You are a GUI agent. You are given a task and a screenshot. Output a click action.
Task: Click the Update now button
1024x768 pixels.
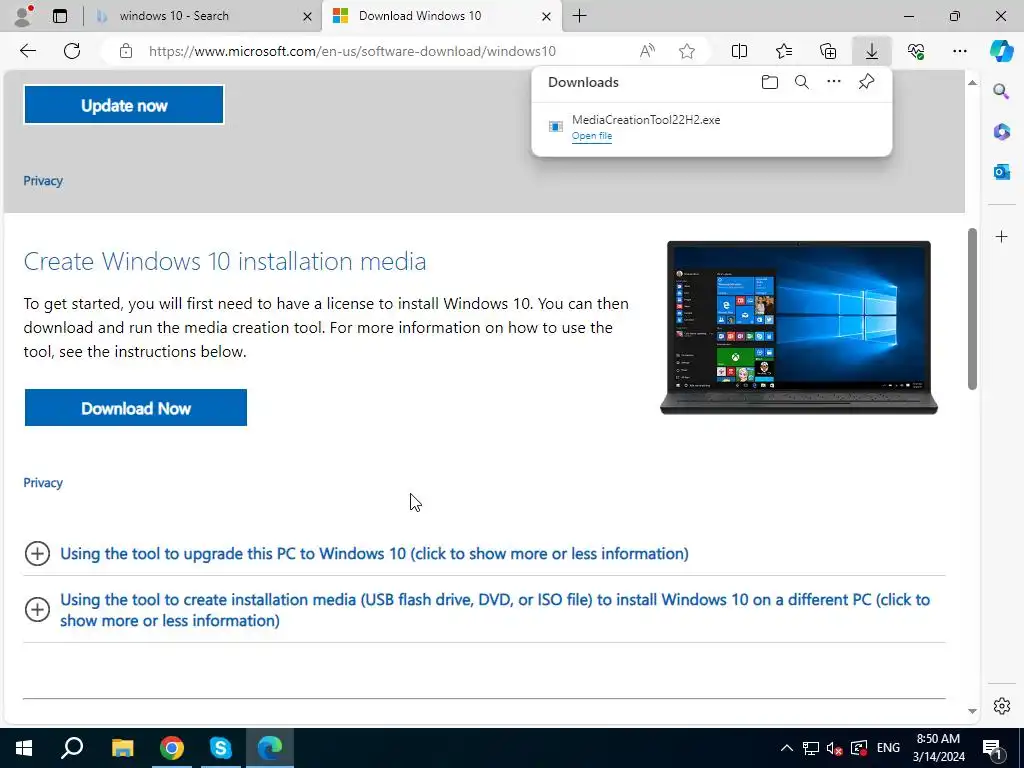pyautogui.click(x=124, y=104)
